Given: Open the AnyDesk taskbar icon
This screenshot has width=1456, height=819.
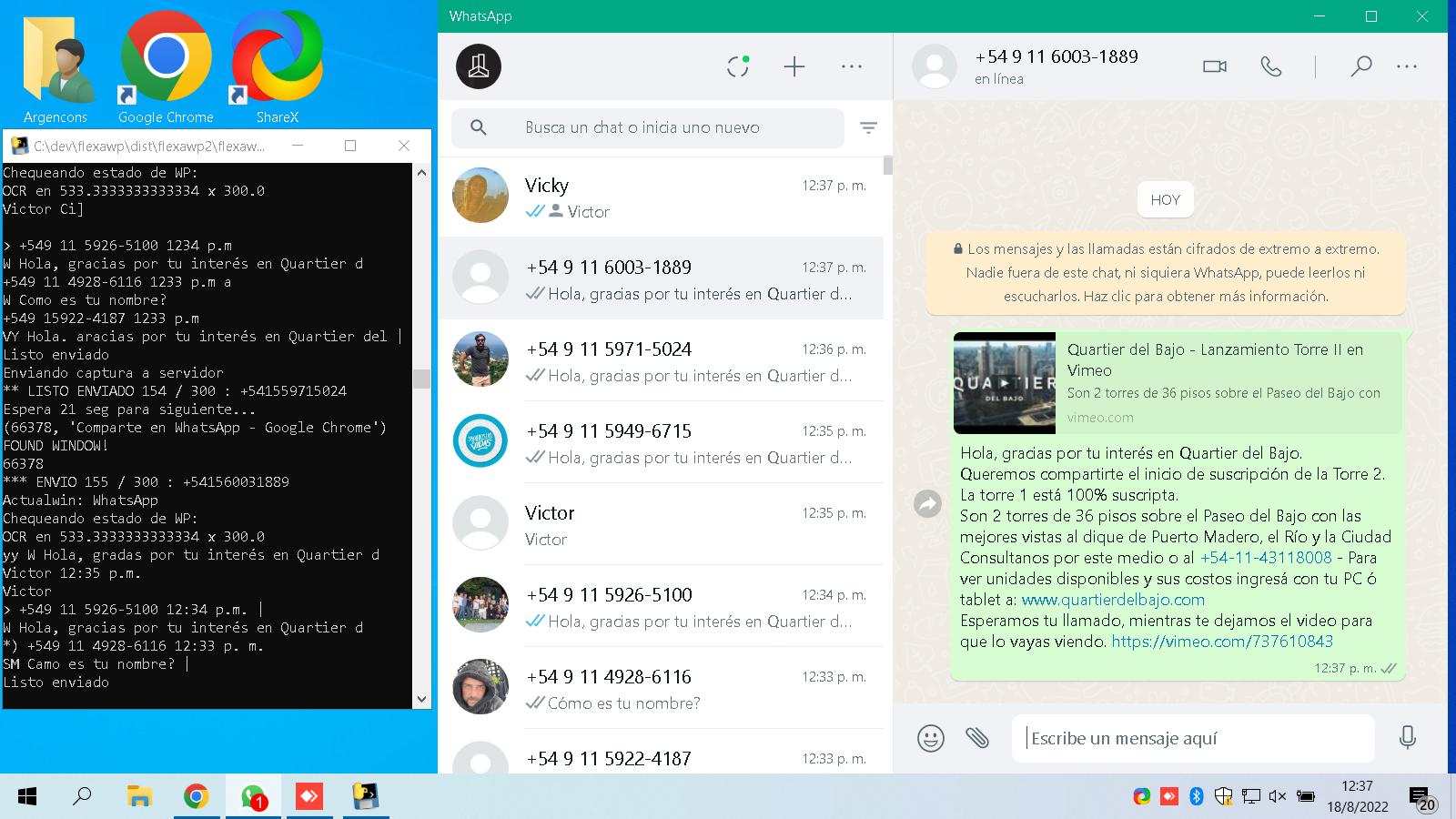Looking at the screenshot, I should (x=309, y=797).
